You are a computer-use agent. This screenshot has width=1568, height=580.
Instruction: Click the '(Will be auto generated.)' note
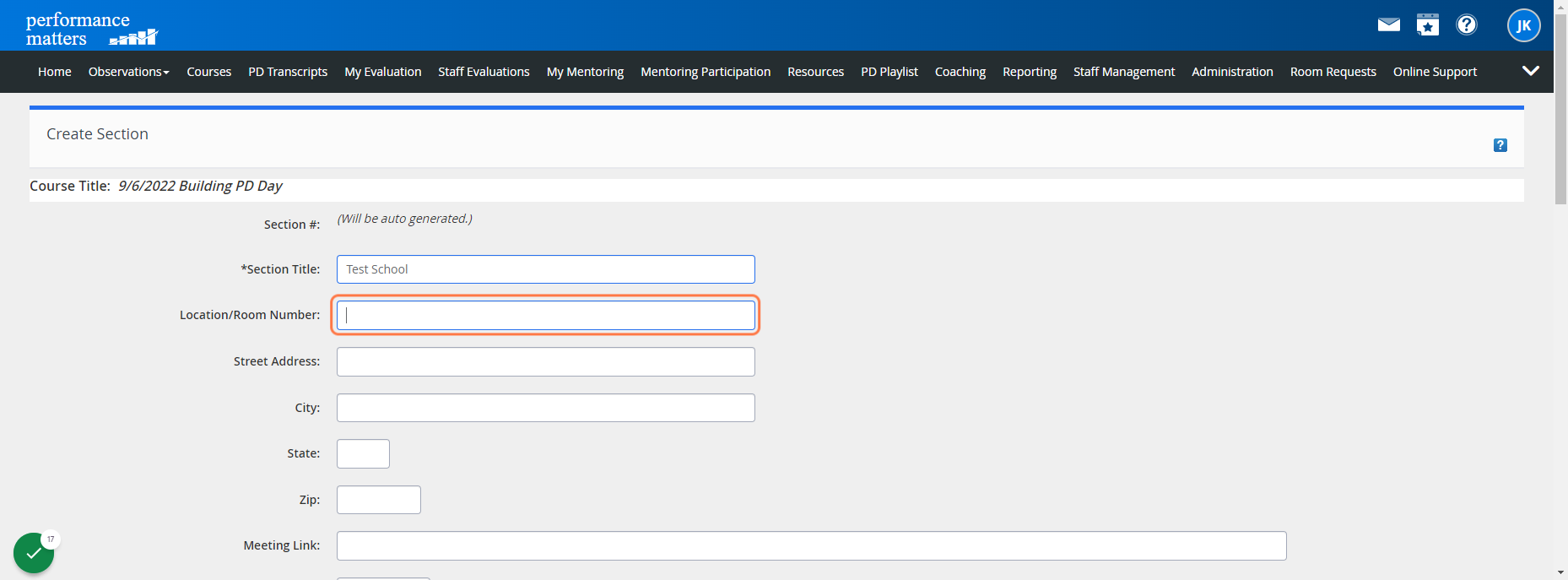pos(404,219)
